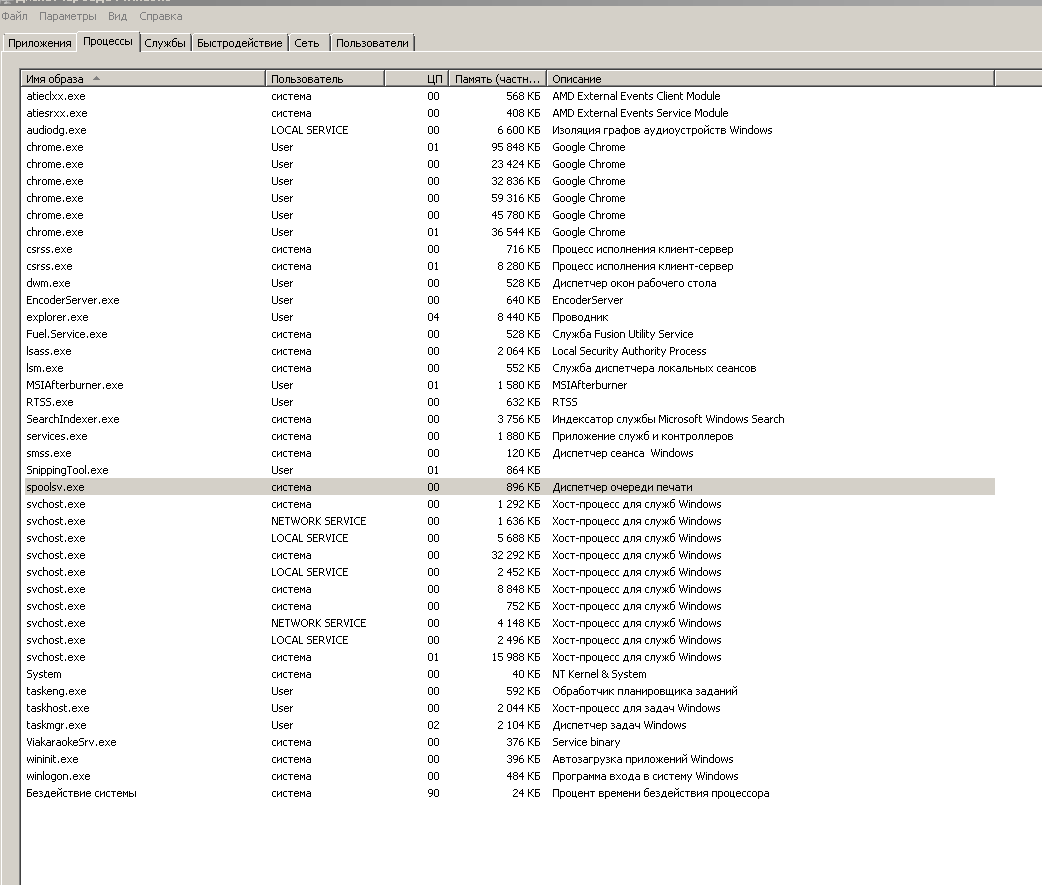Select csrss.exe using 8 280 КБ
1042x885 pixels.
click(x=510, y=266)
